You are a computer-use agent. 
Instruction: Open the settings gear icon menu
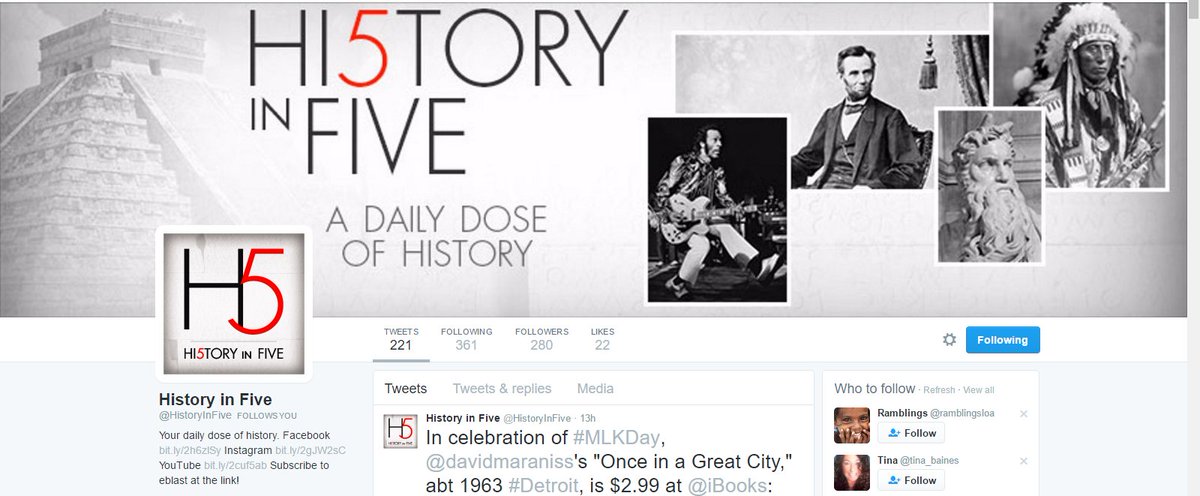950,340
